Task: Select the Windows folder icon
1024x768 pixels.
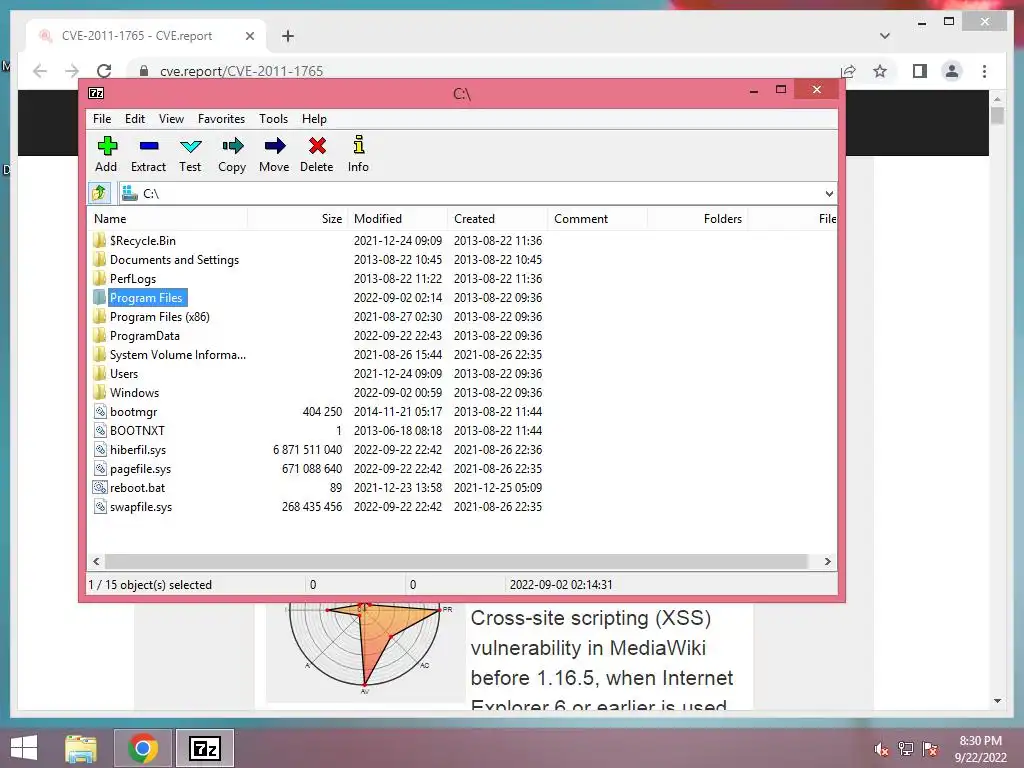Action: (99, 392)
